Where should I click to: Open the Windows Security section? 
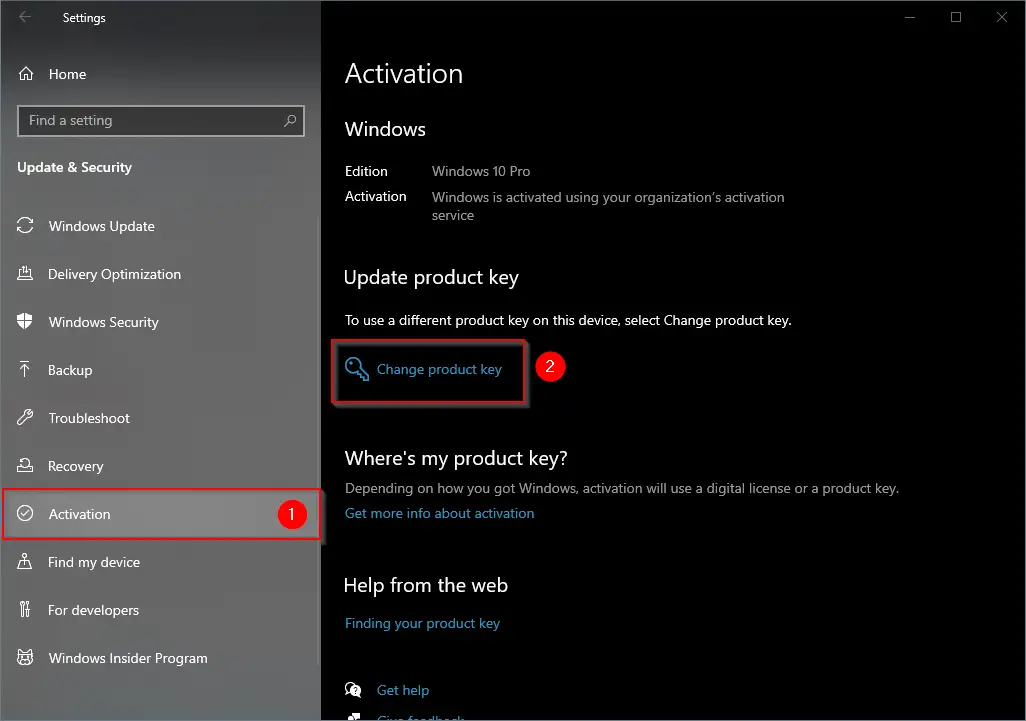(x=160, y=322)
